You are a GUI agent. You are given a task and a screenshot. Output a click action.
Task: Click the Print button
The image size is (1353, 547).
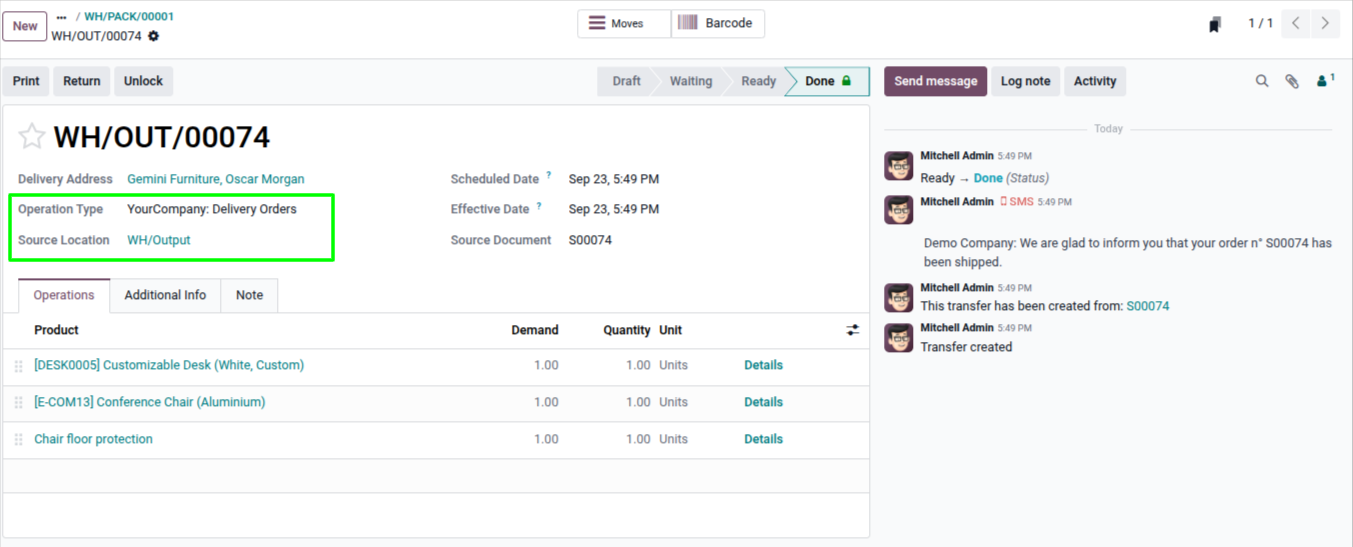(26, 81)
